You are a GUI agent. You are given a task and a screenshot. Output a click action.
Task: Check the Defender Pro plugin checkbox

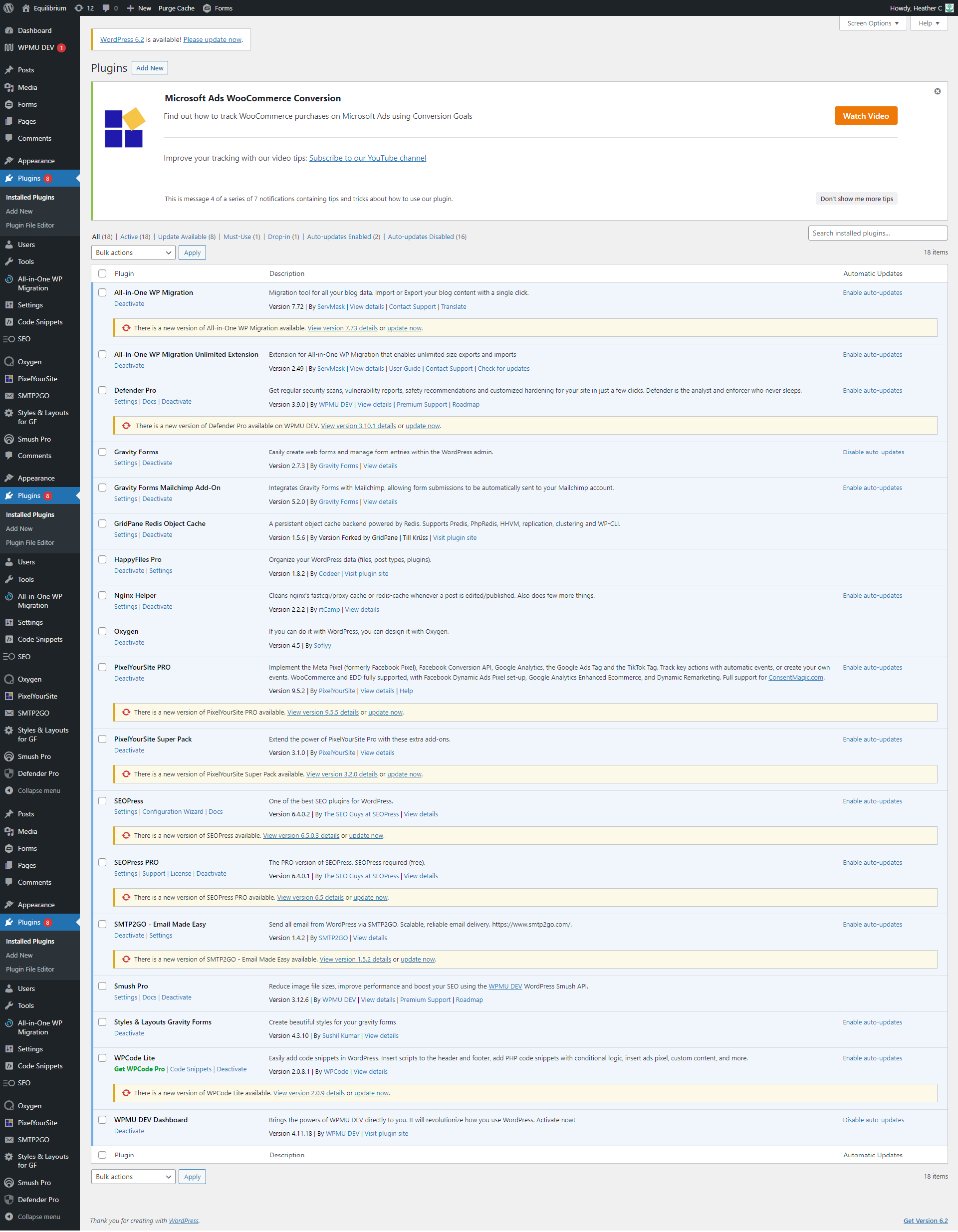click(x=102, y=390)
